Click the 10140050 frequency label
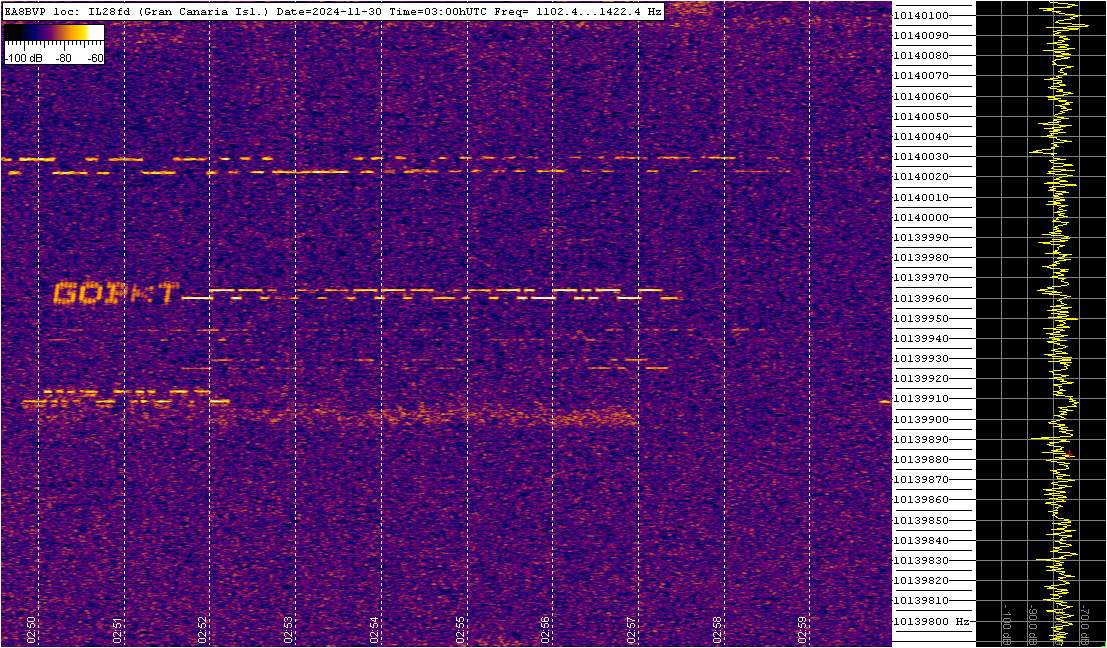 pos(921,116)
